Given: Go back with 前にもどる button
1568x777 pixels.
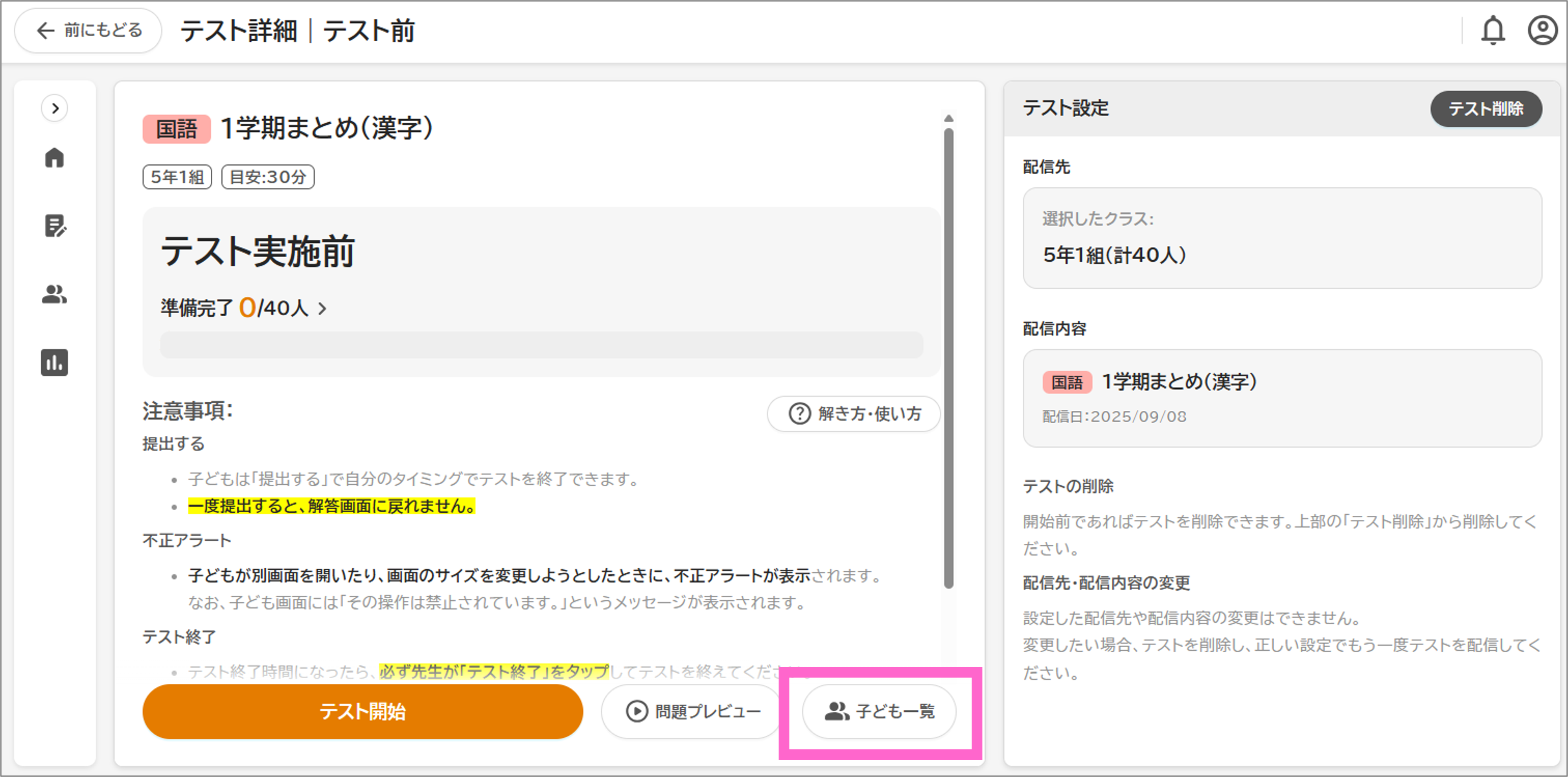Looking at the screenshot, I should tap(88, 30).
